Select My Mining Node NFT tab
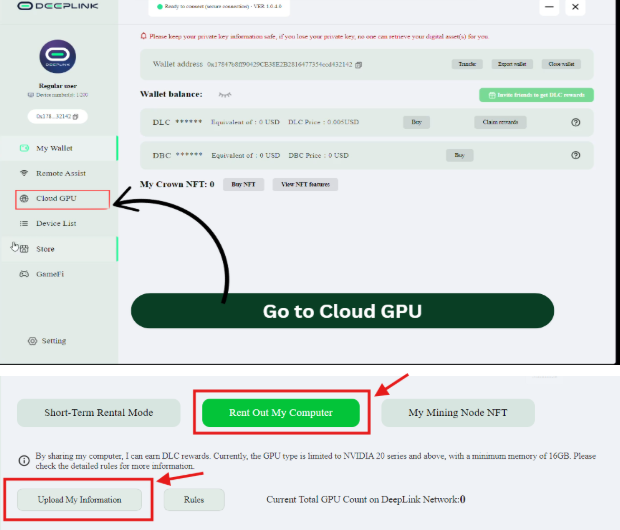Image resolution: width=620 pixels, height=530 pixels. pos(458,413)
